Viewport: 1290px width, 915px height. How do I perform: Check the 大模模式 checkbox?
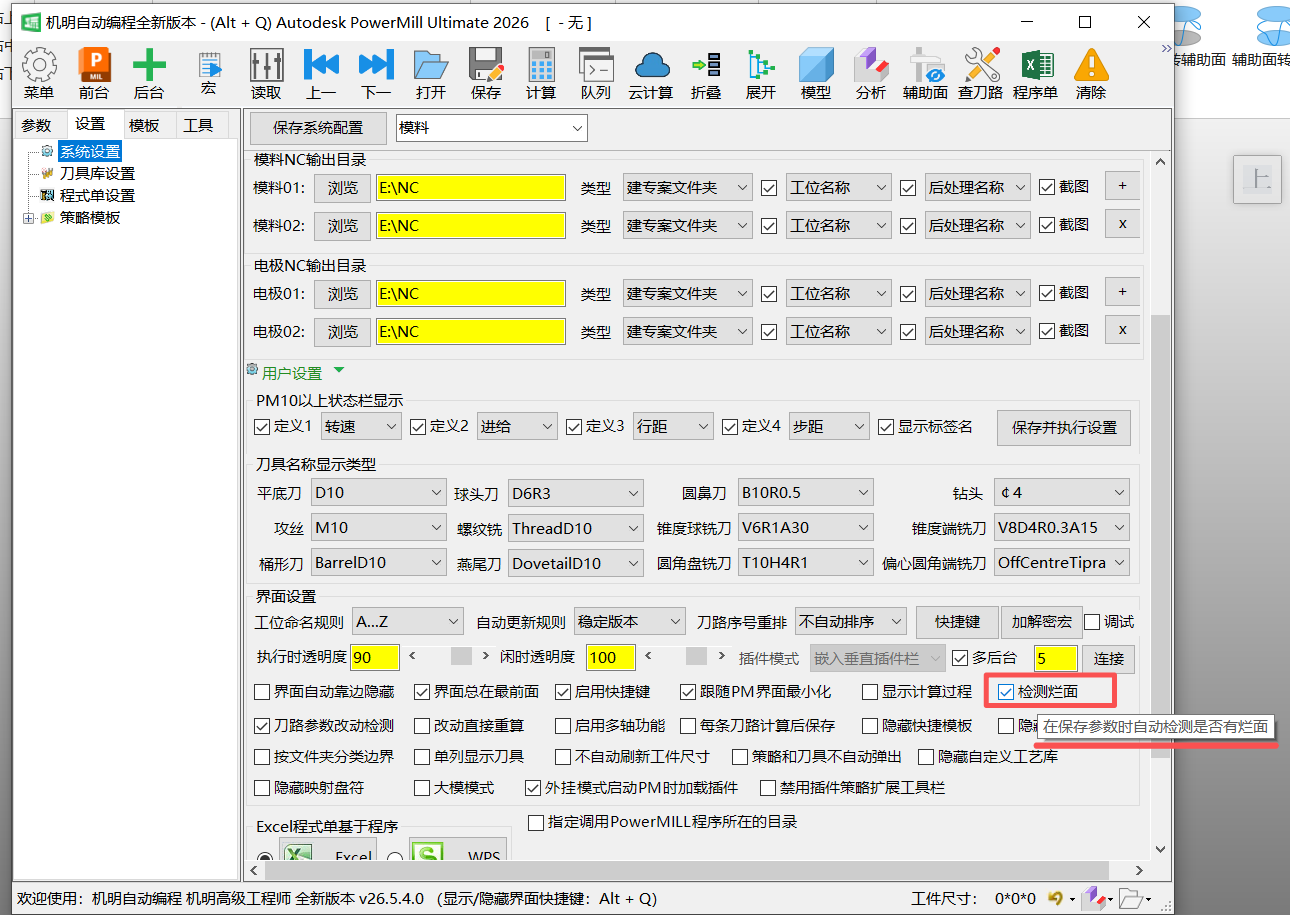423,788
